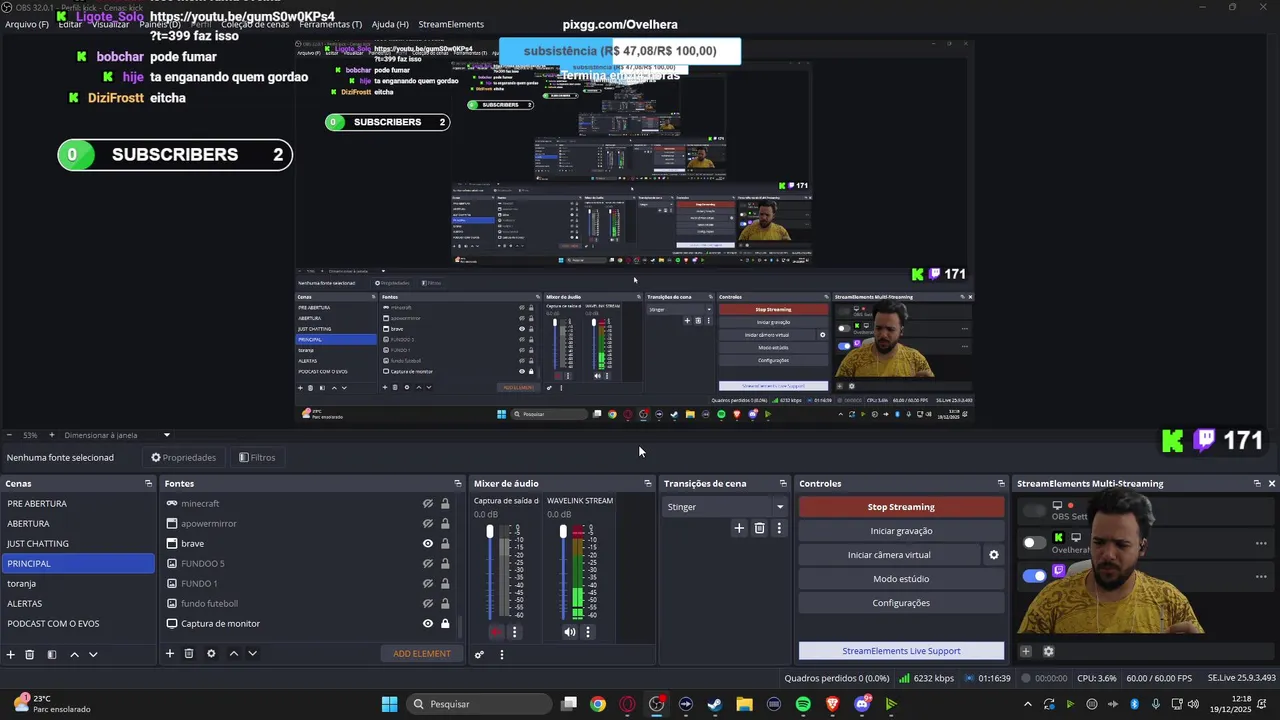The image size is (1280, 720).
Task: Open virtual camera settings gear
Action: 994,555
